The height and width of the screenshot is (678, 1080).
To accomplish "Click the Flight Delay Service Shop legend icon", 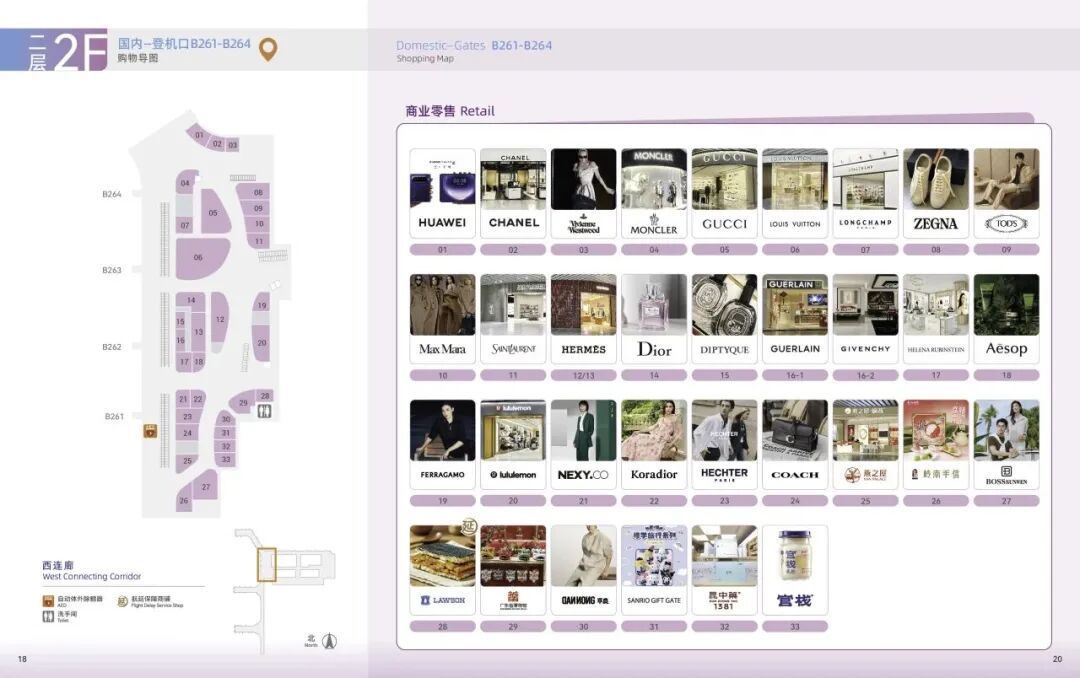I will tap(123, 601).
